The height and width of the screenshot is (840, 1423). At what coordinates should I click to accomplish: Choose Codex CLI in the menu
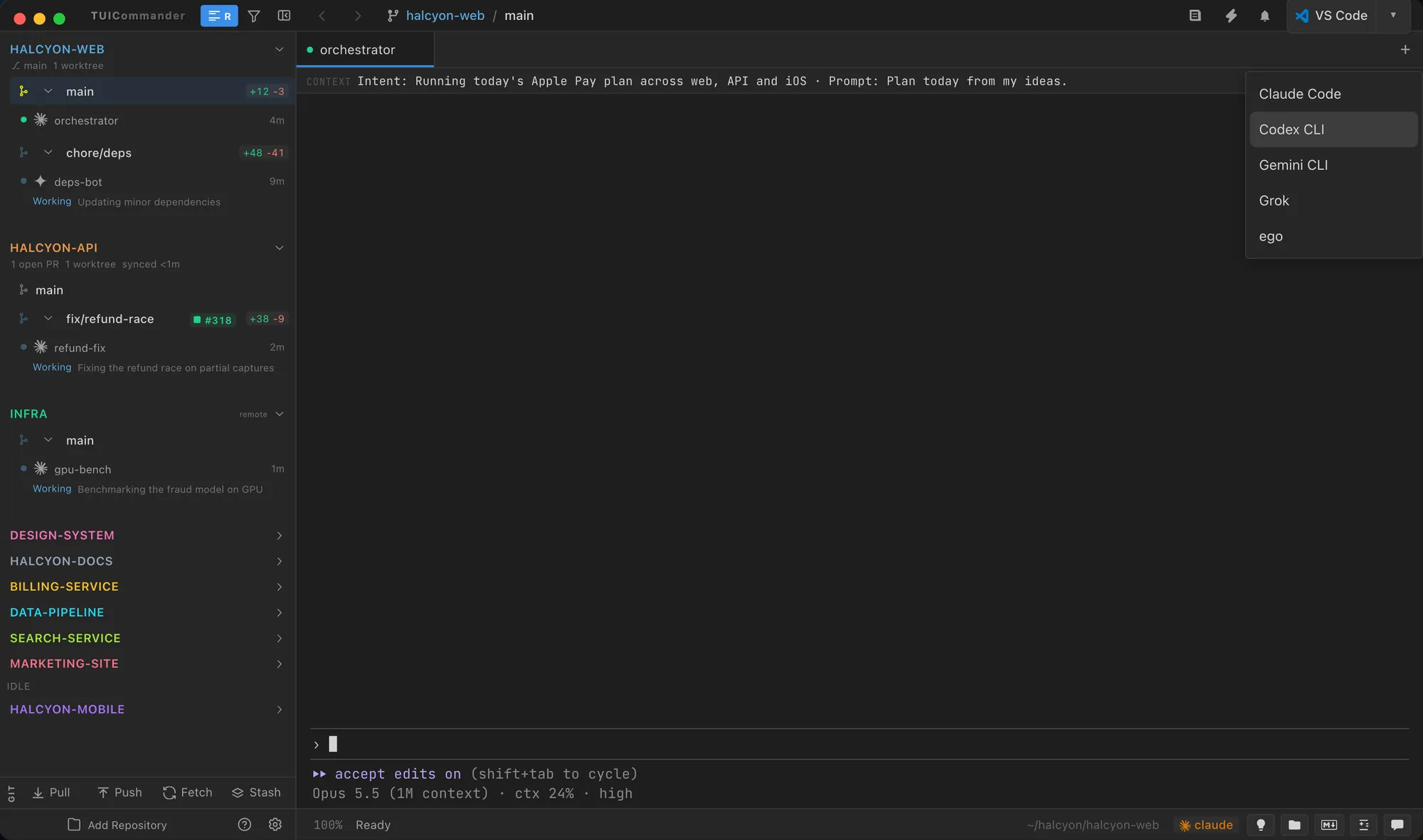click(1333, 129)
